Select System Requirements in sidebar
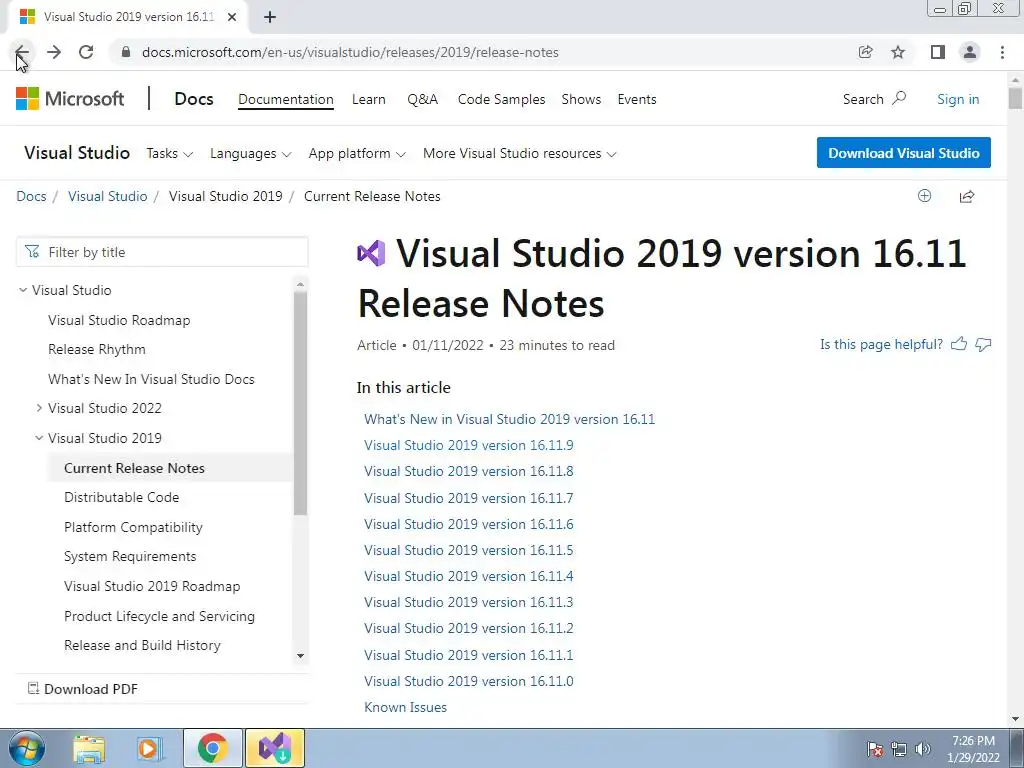The image size is (1024, 768). pos(130,556)
